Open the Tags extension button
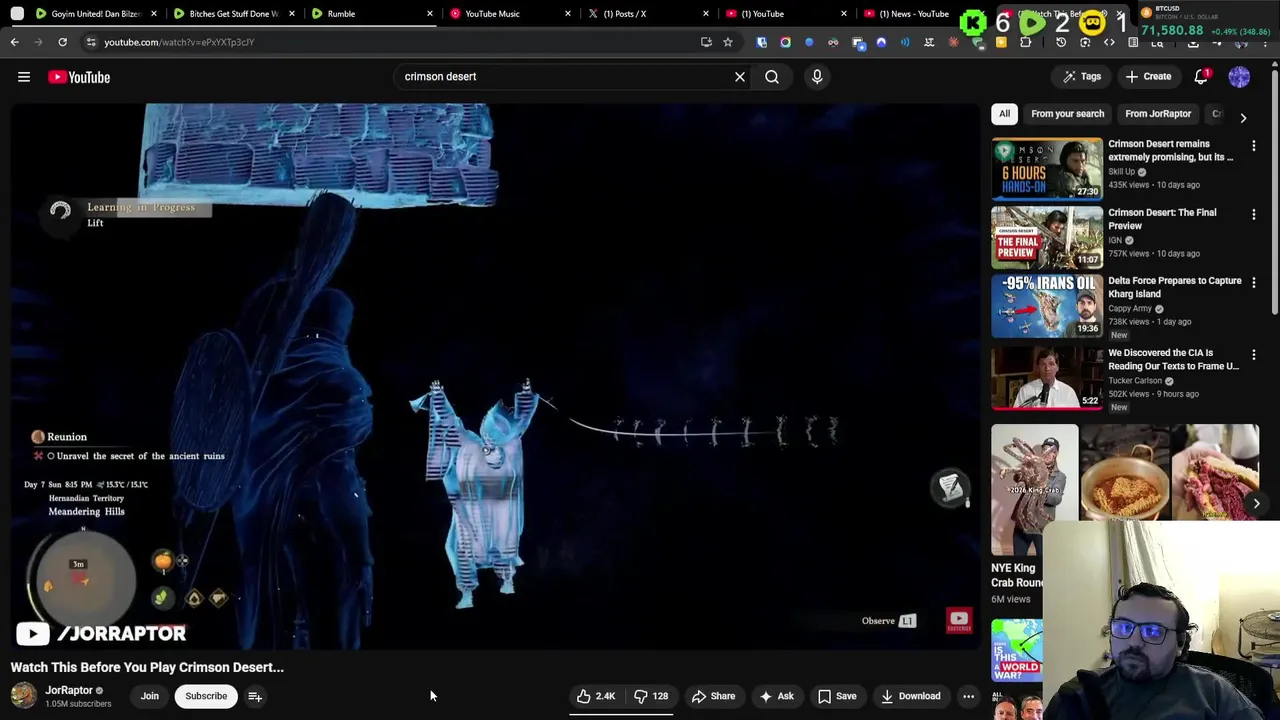 point(1082,77)
